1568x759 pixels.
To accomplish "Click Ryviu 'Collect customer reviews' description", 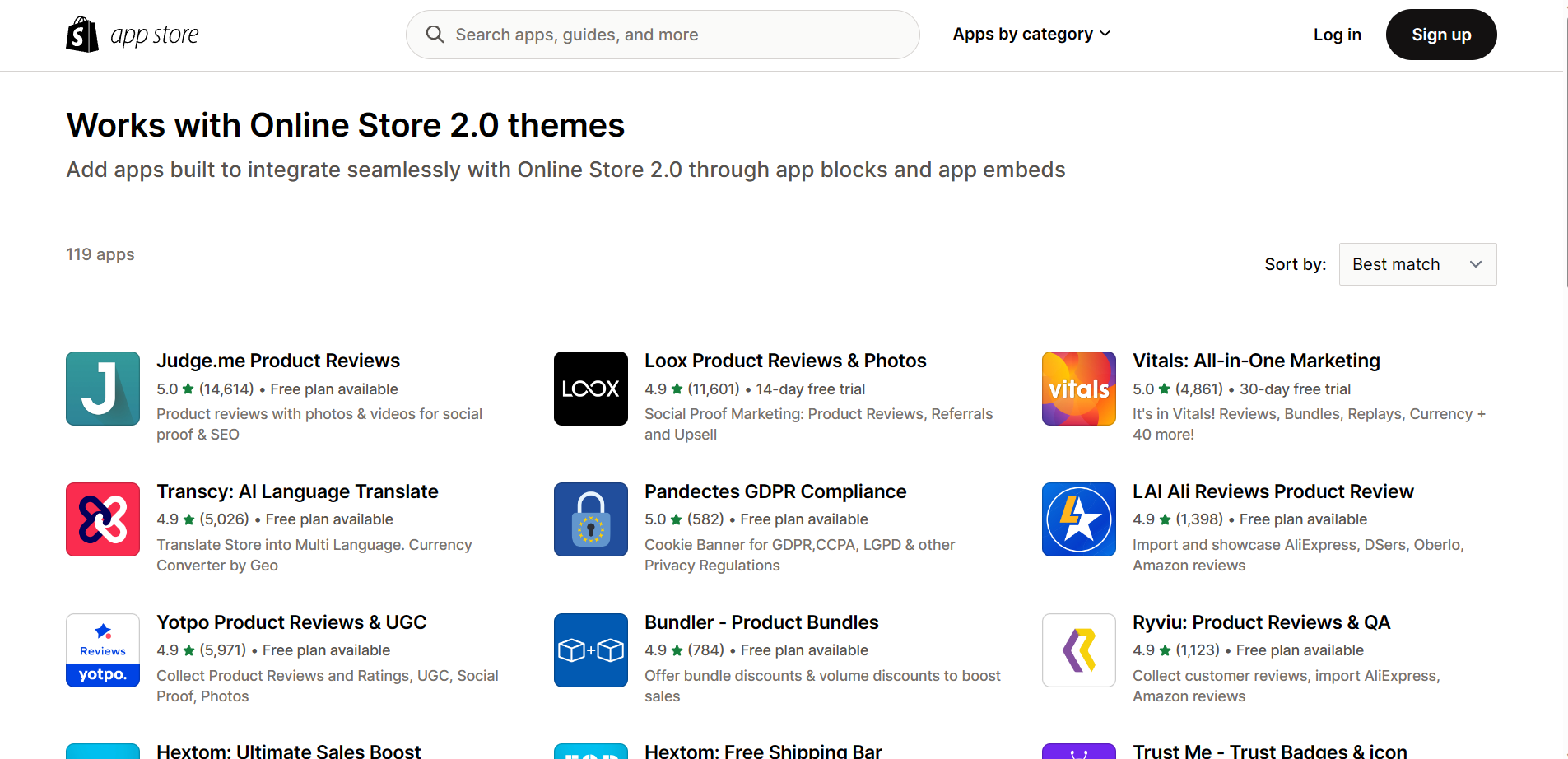I will click(1286, 686).
